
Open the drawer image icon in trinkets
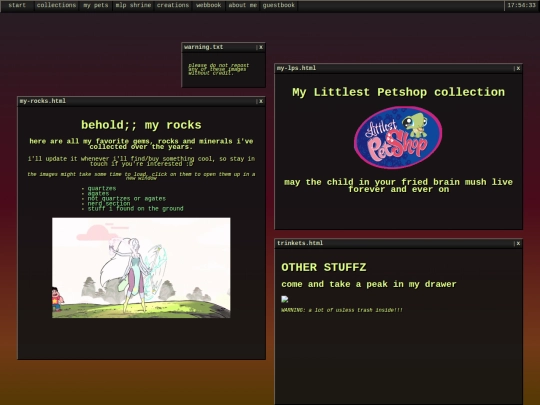[x=285, y=299]
